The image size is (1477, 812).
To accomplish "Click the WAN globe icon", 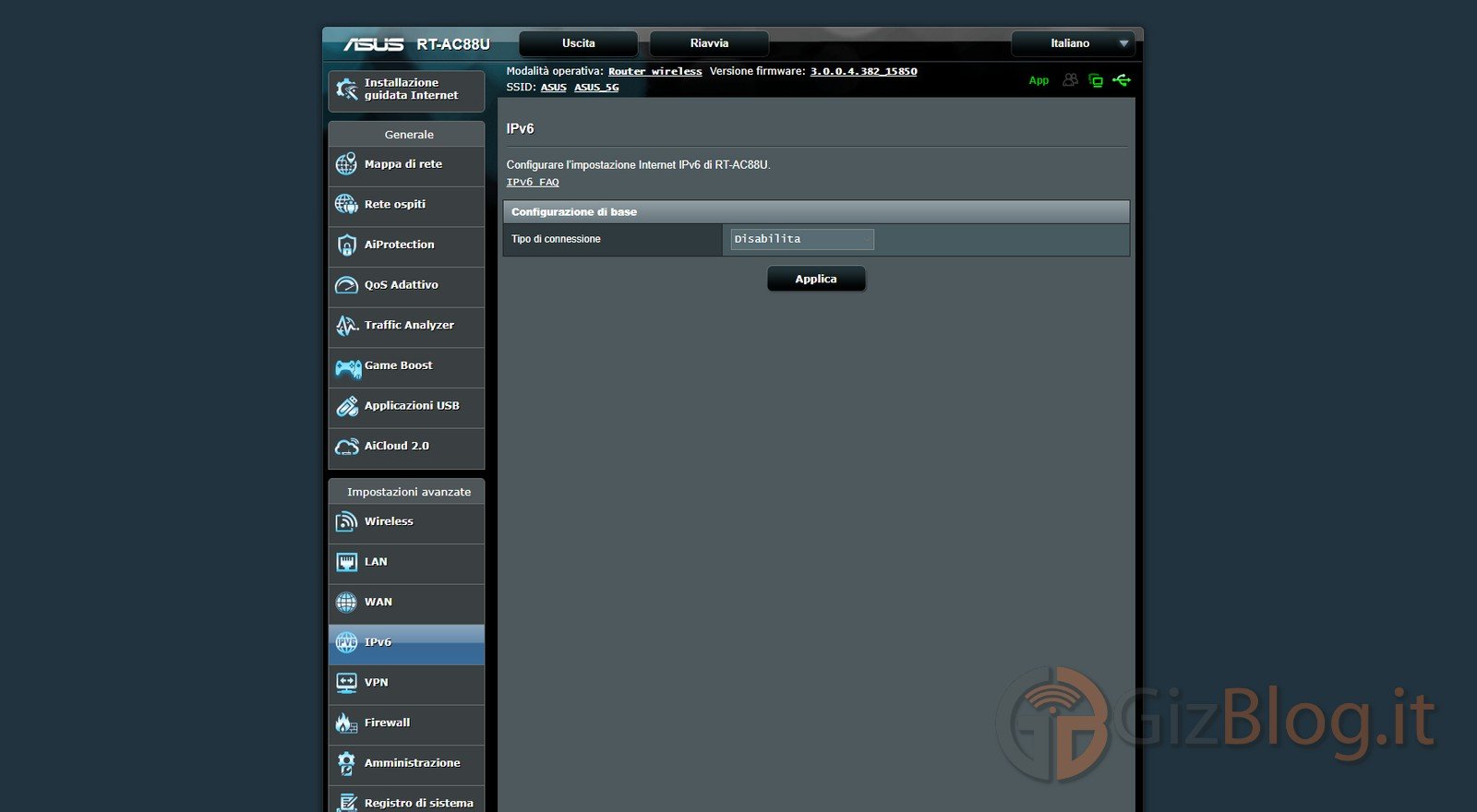I will pos(346,603).
